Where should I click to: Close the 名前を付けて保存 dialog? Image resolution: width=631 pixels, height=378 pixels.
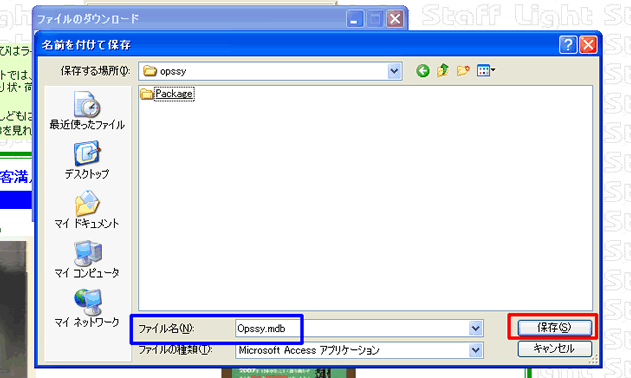click(x=588, y=45)
